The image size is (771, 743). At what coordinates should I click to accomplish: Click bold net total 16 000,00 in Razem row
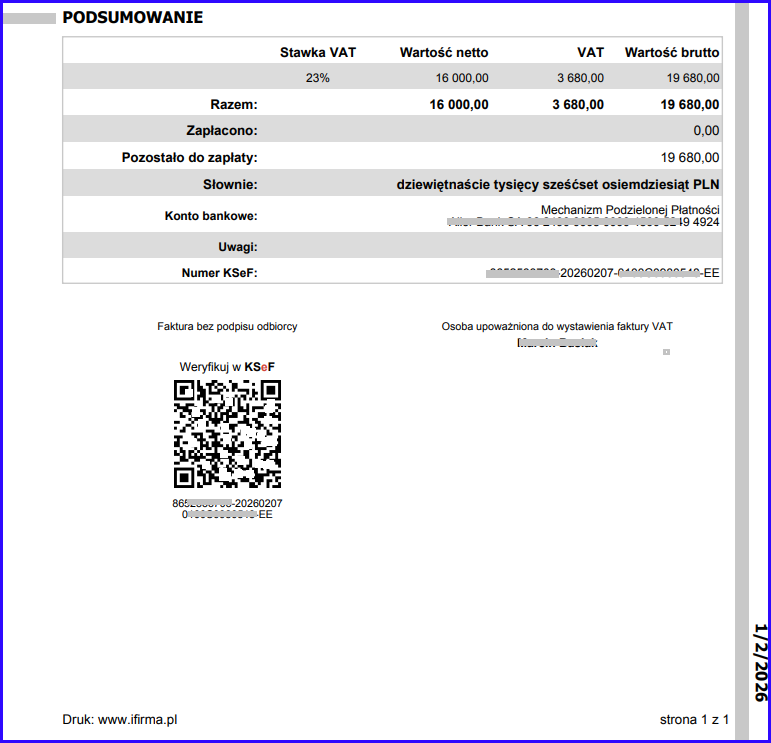pyautogui.click(x=459, y=104)
